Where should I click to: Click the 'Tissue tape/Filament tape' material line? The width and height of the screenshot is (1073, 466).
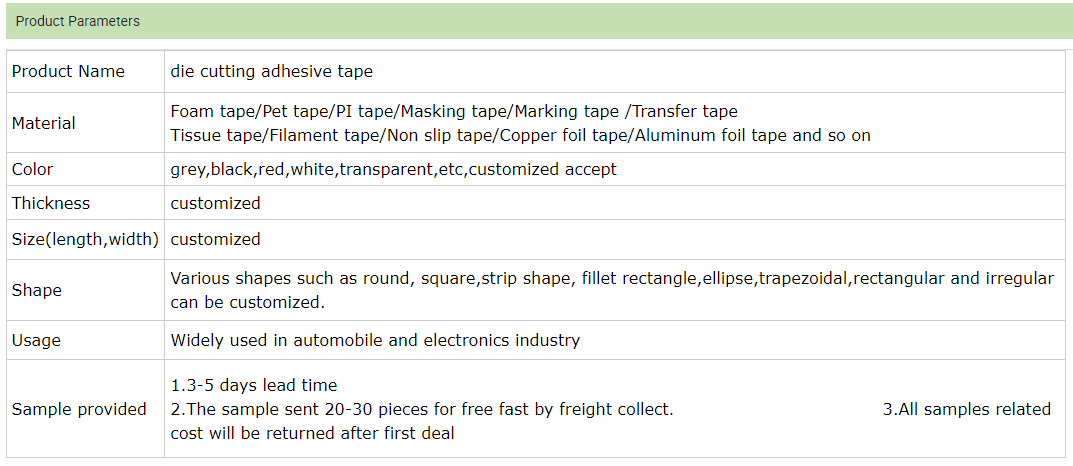pyautogui.click(x=520, y=135)
